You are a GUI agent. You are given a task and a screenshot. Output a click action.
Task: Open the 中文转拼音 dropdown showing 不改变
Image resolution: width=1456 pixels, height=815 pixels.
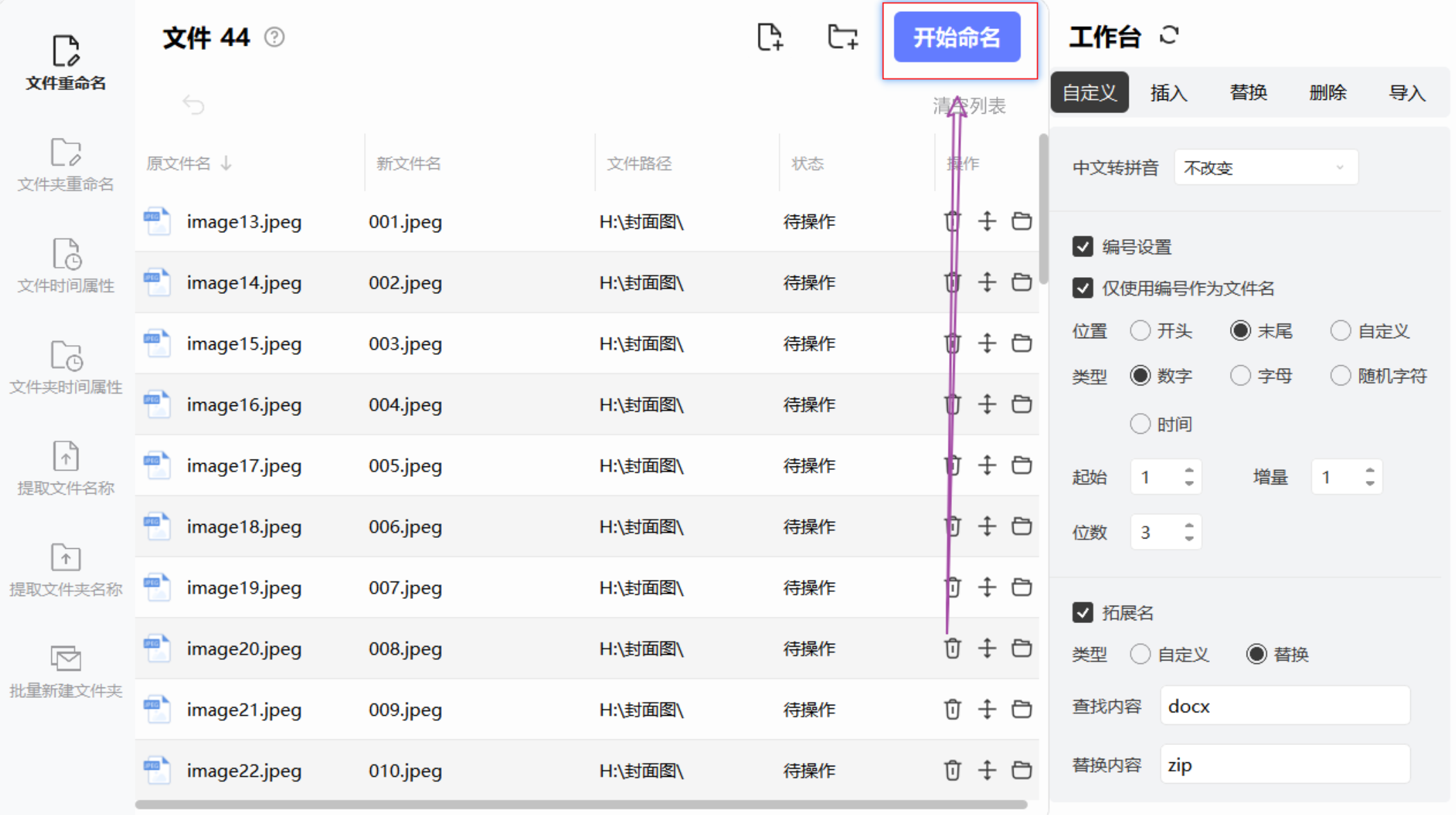(1265, 168)
